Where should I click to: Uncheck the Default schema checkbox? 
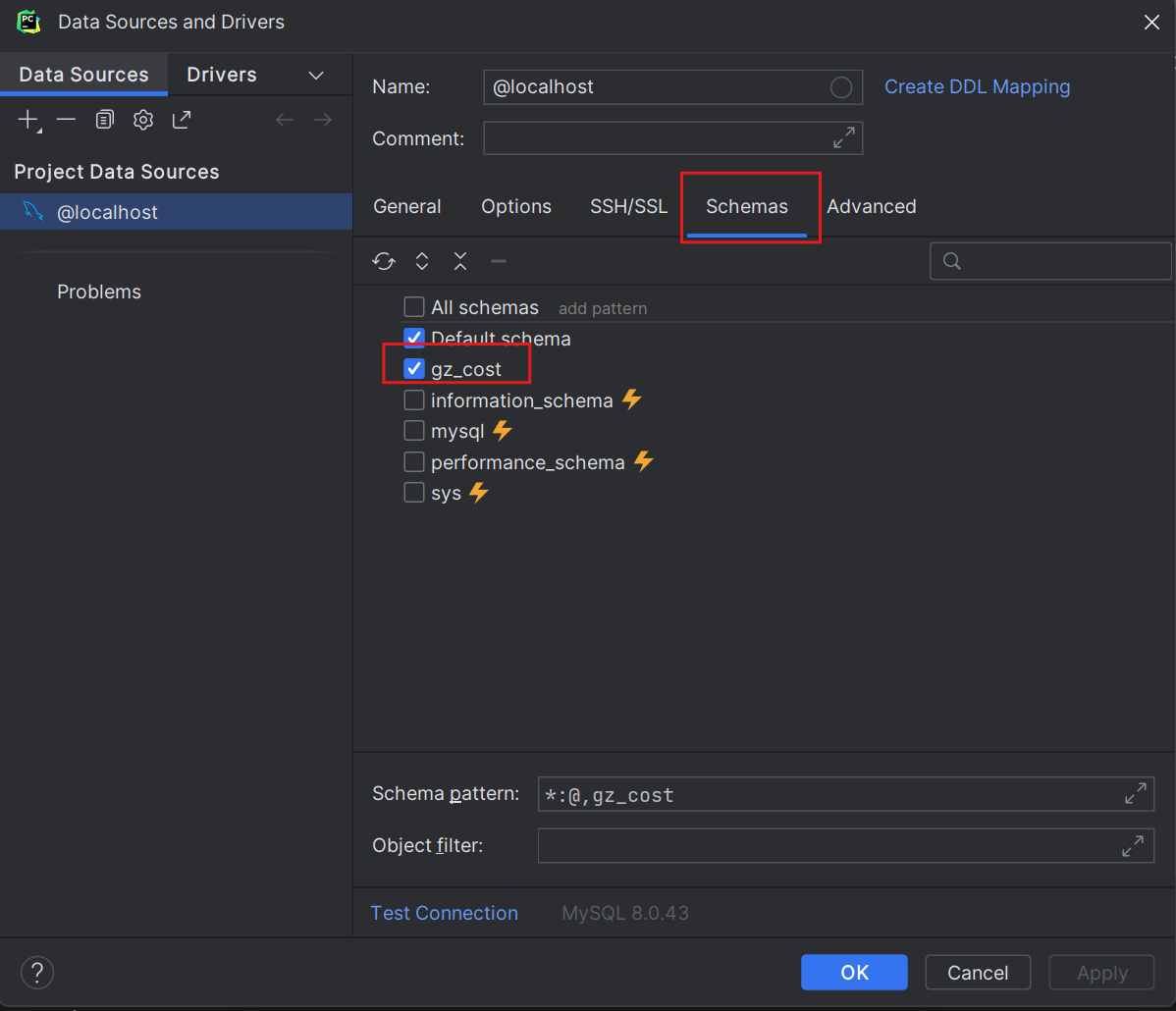[414, 338]
